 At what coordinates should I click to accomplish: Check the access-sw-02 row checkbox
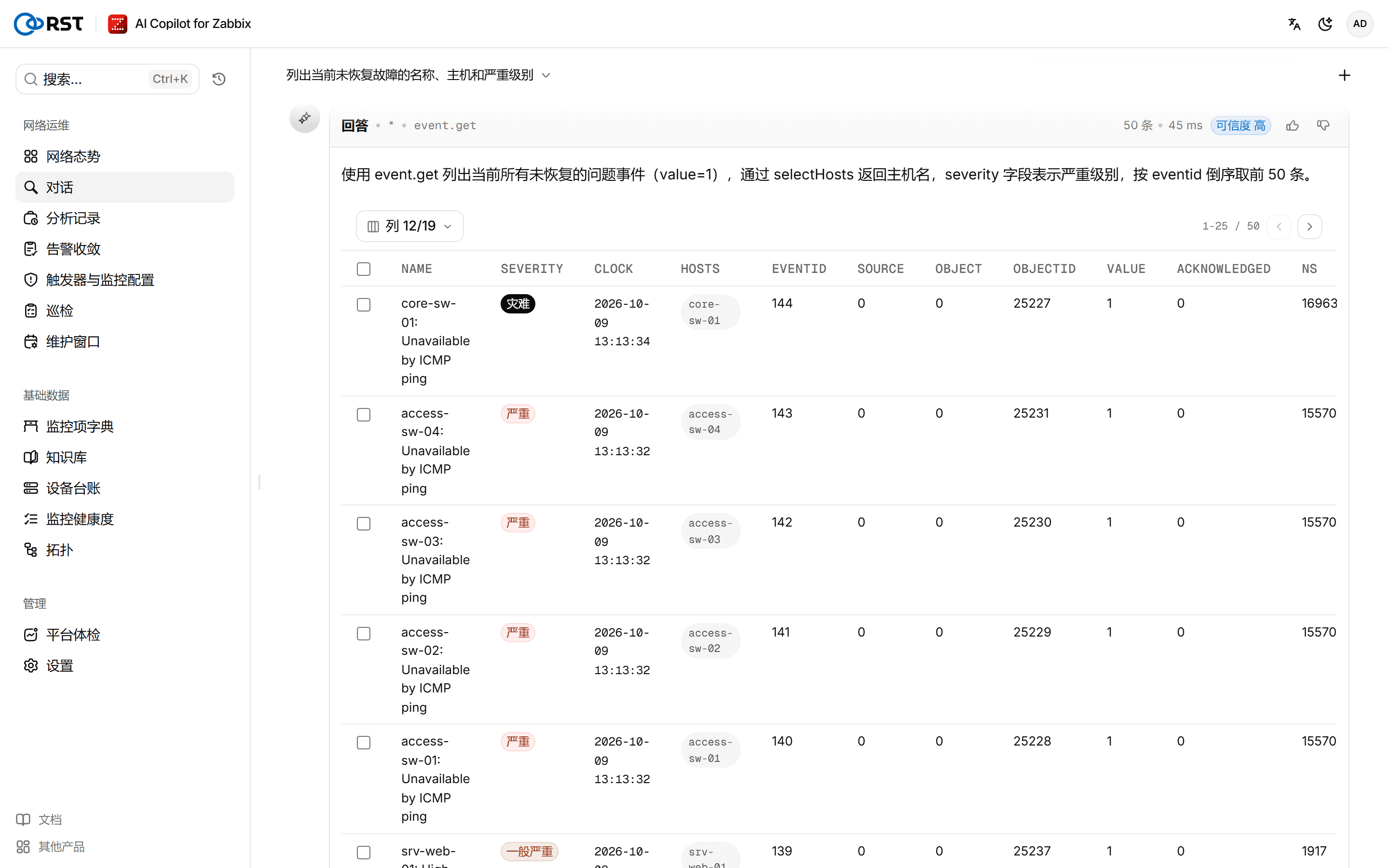pos(363,633)
